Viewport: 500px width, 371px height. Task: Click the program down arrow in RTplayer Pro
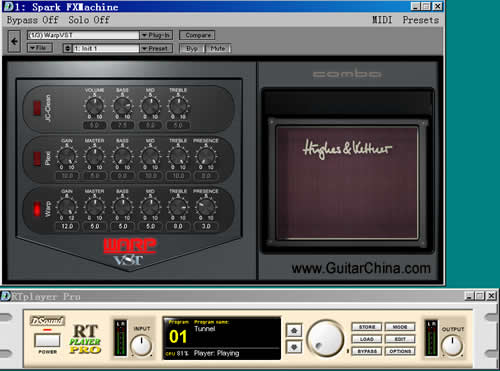[x=294, y=347]
